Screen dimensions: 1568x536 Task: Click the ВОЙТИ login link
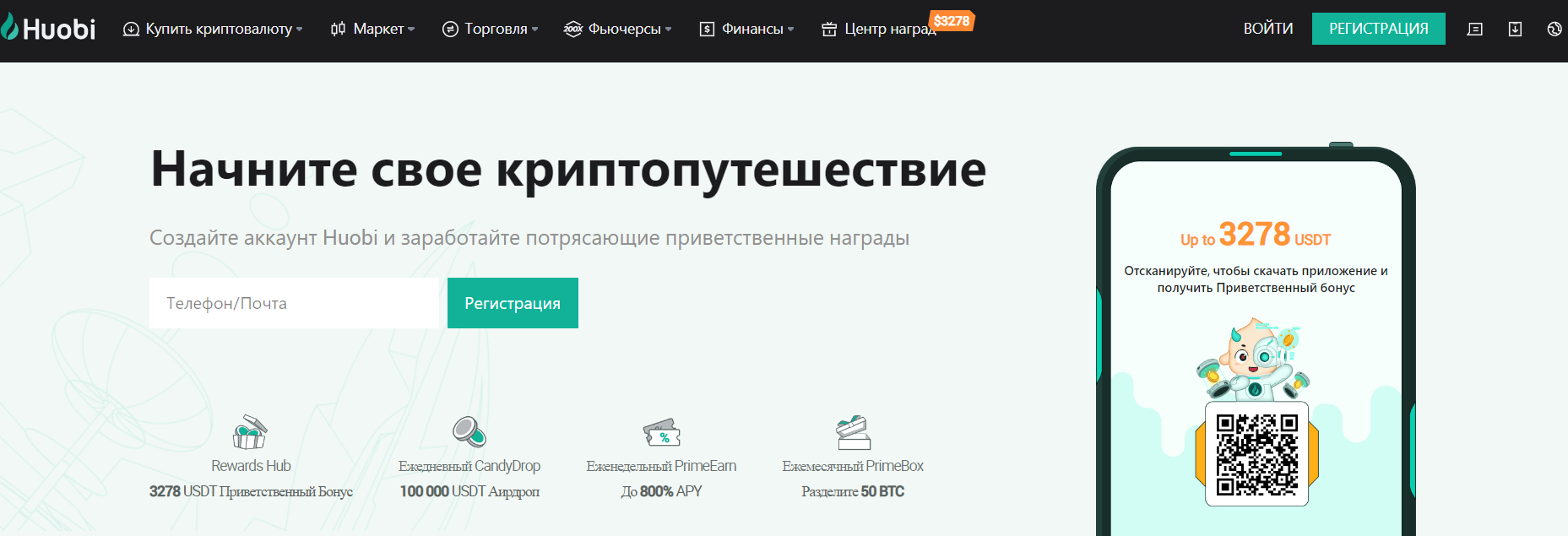[x=1268, y=29]
